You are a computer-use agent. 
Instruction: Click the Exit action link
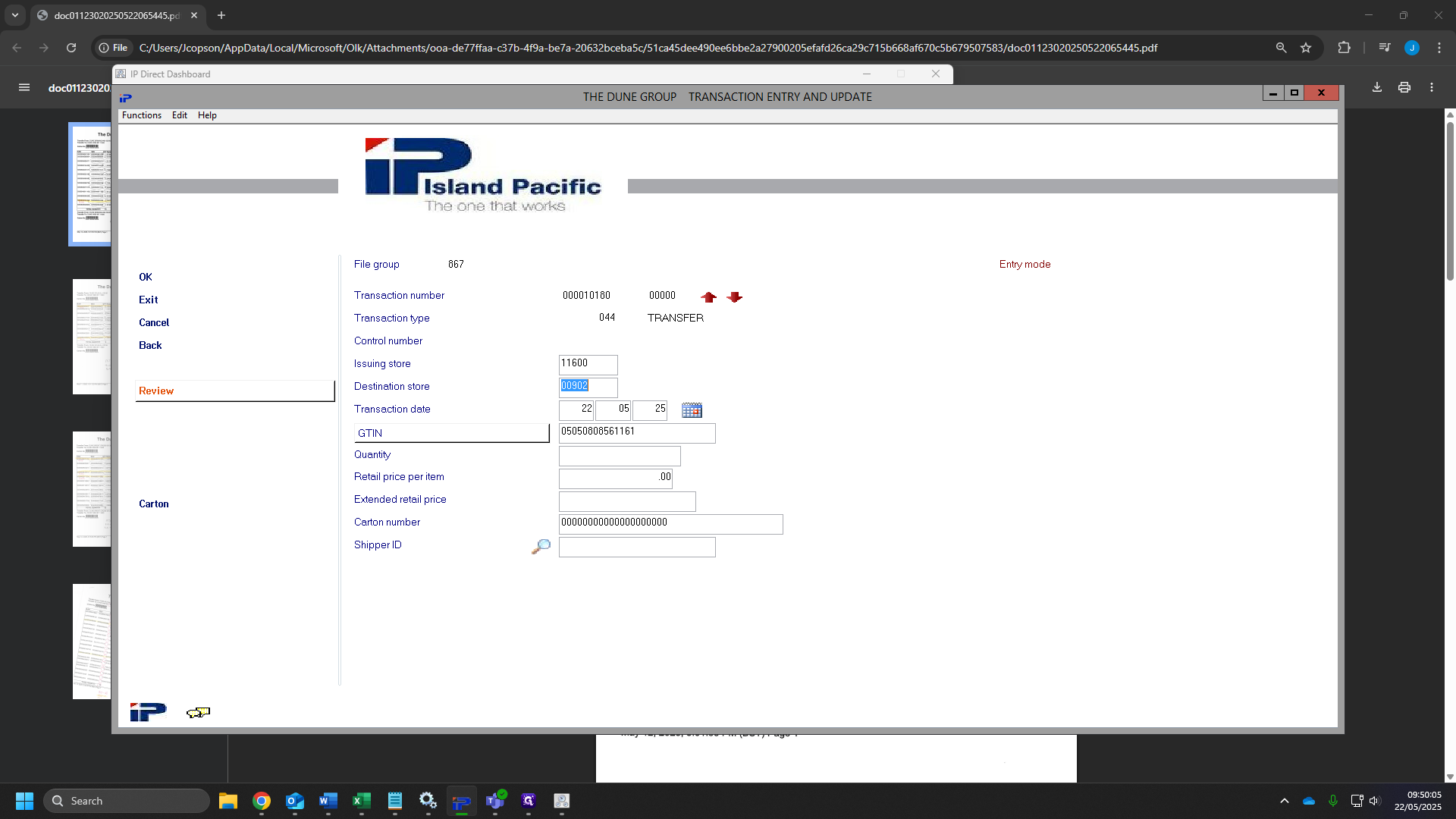[149, 300]
